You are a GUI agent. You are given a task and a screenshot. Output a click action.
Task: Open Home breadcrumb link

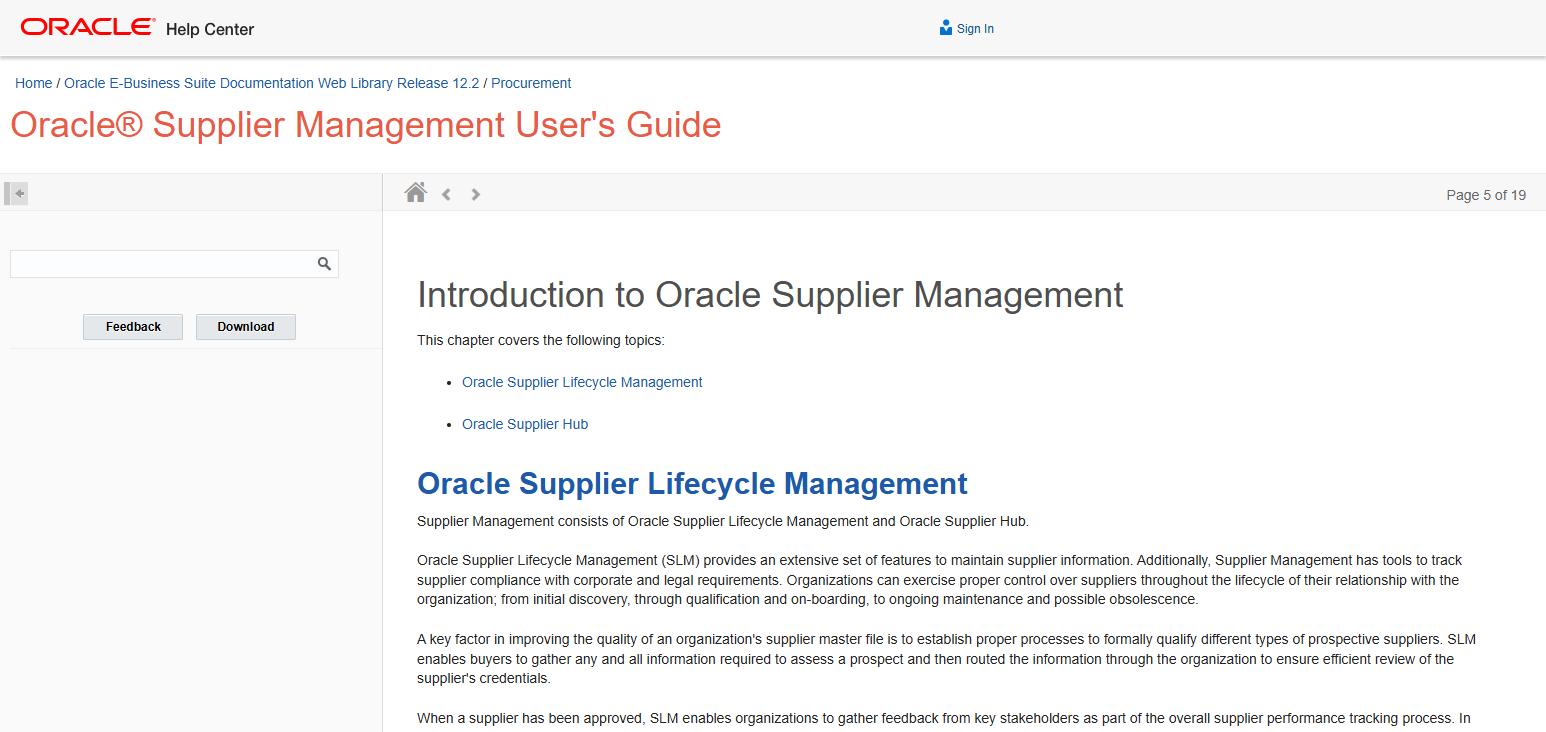[34, 83]
